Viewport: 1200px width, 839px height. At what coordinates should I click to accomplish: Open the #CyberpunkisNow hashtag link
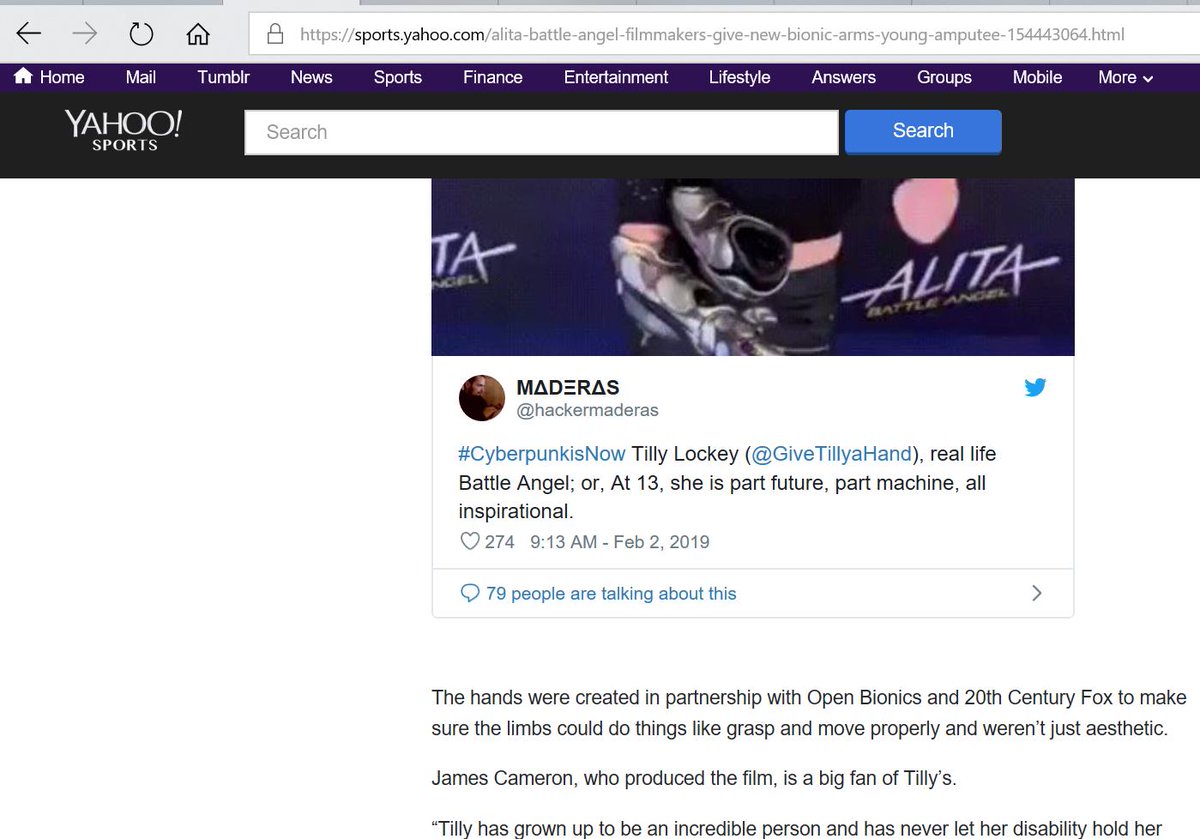pyautogui.click(x=542, y=454)
